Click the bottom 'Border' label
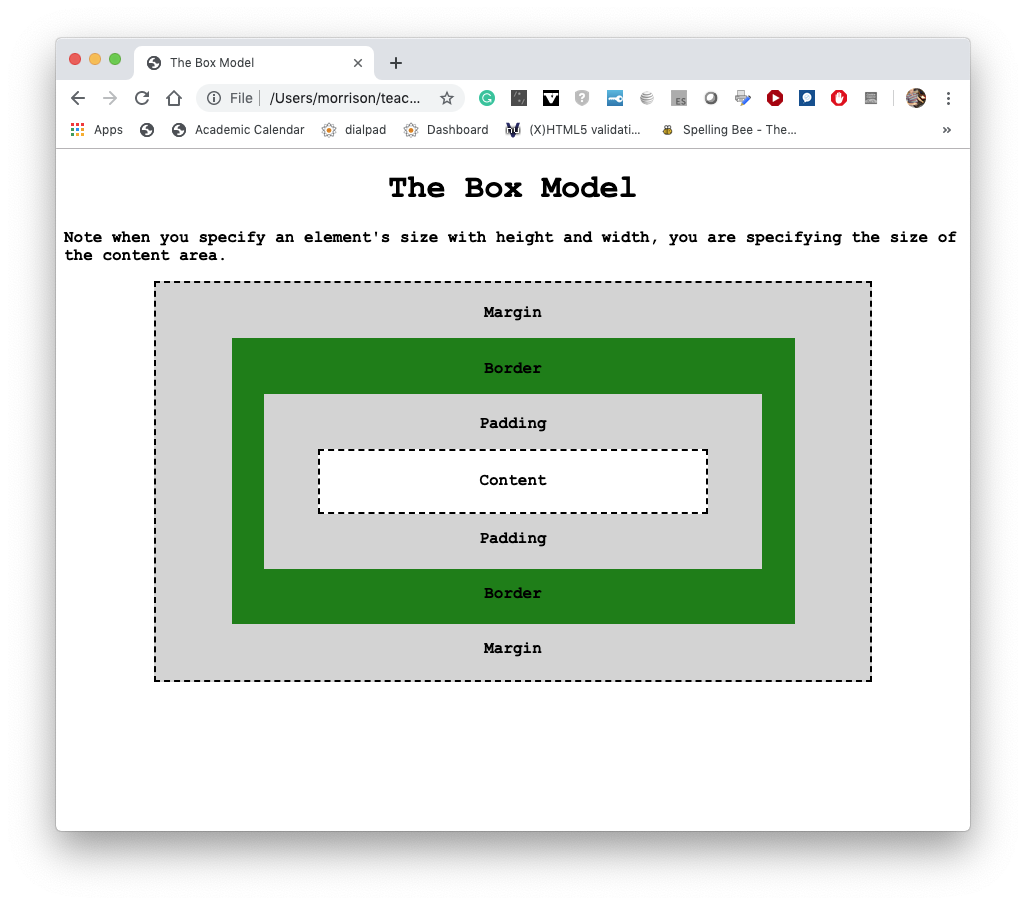Image resolution: width=1026 pixels, height=905 pixels. [512, 593]
